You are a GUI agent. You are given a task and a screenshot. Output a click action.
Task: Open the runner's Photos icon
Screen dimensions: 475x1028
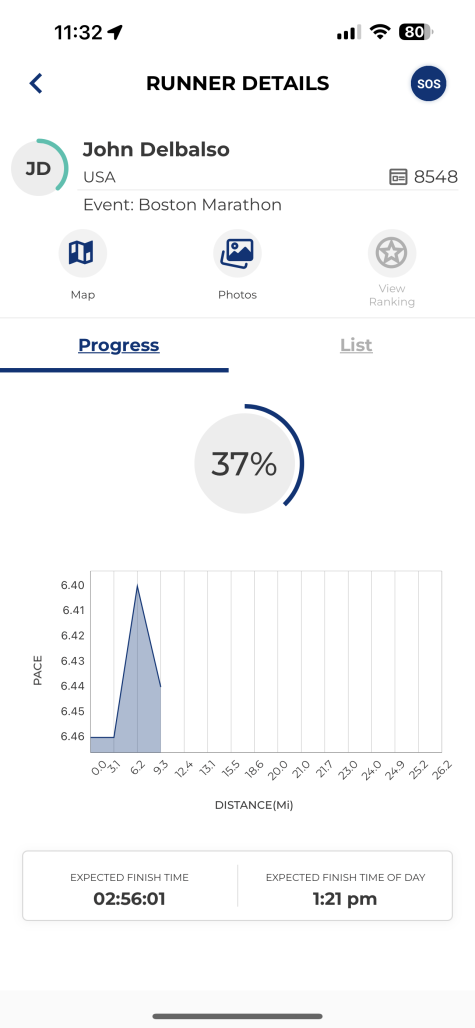coord(237,253)
